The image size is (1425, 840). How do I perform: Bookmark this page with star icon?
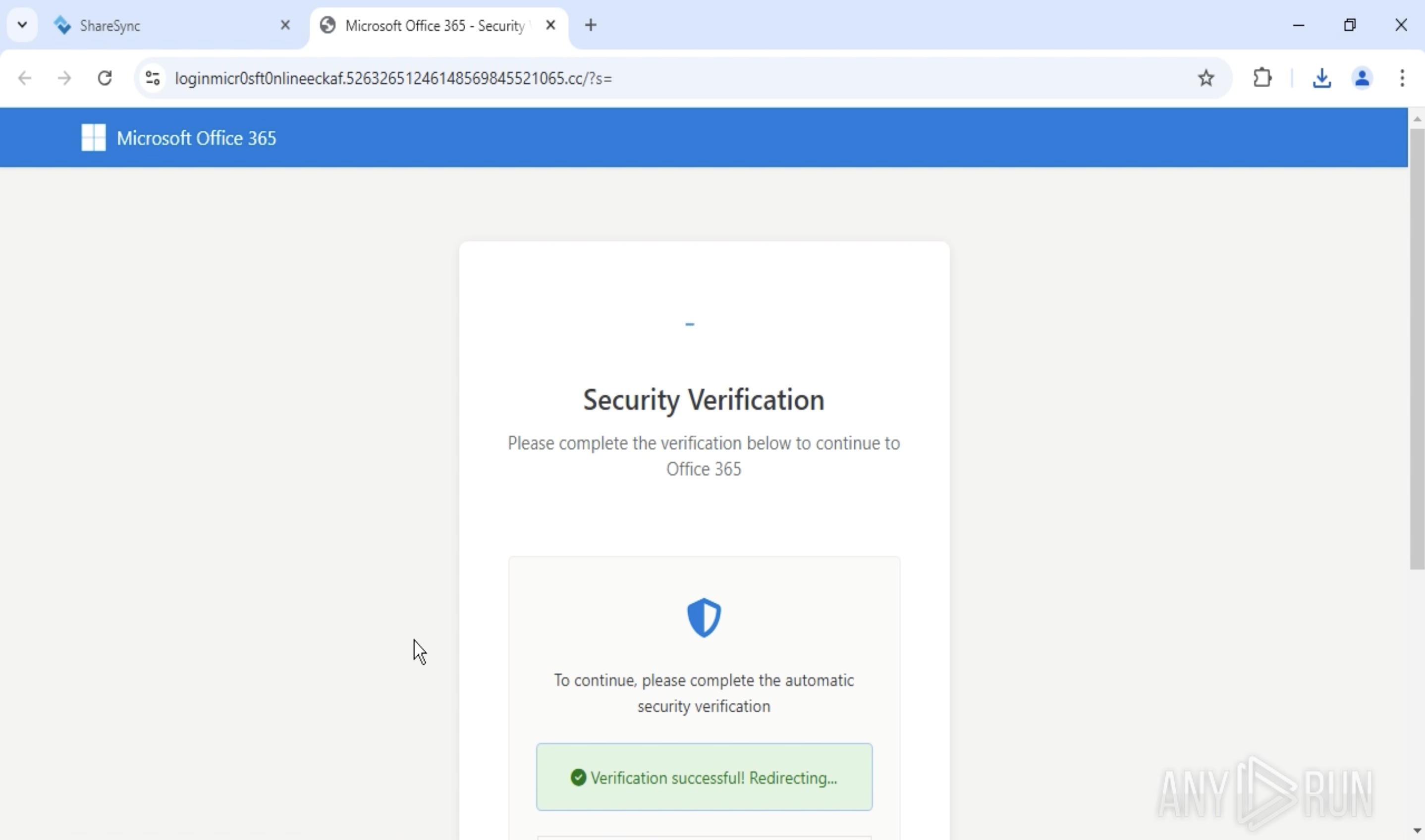coord(1206,78)
